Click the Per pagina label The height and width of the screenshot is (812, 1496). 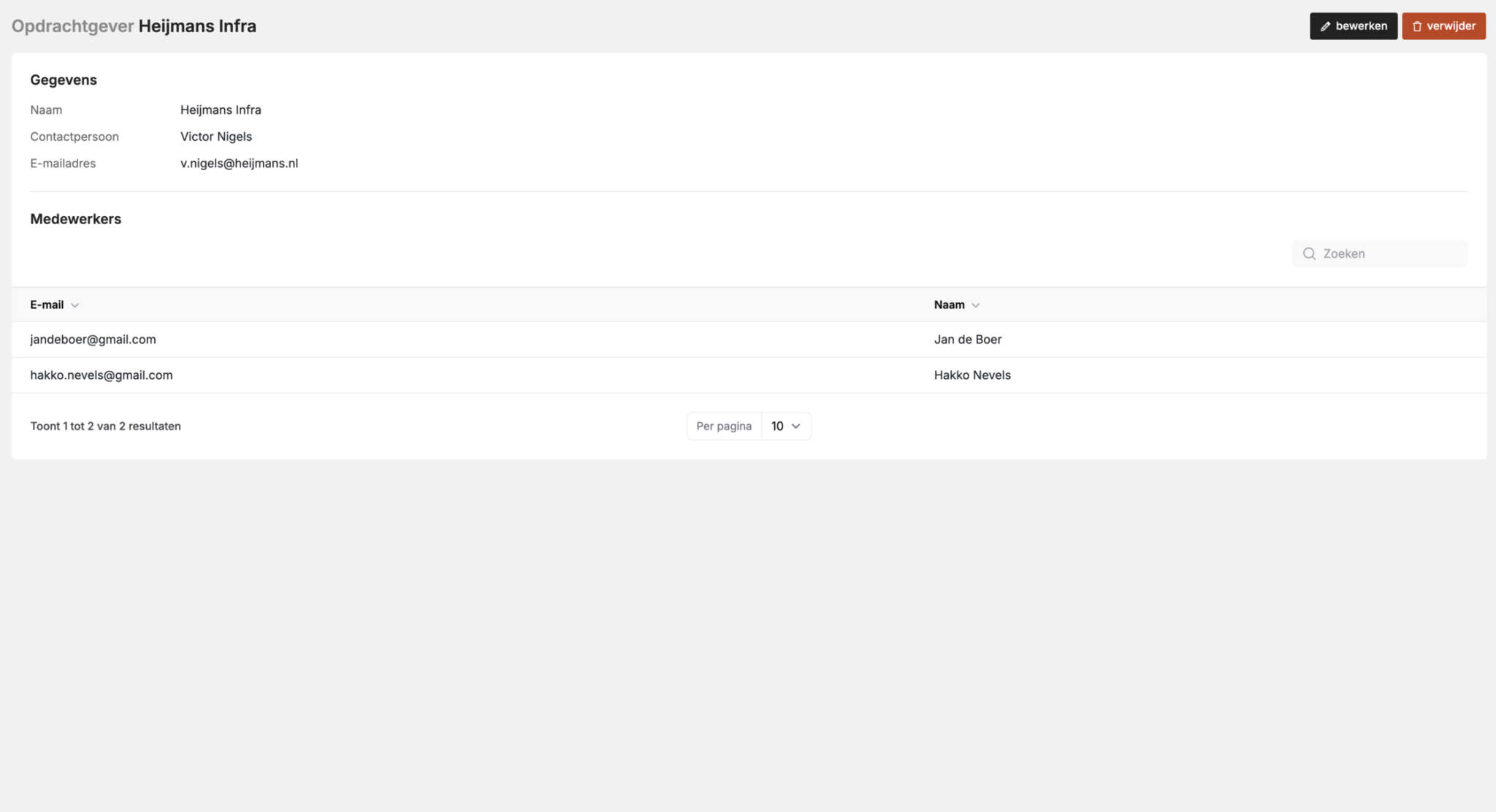pos(724,426)
